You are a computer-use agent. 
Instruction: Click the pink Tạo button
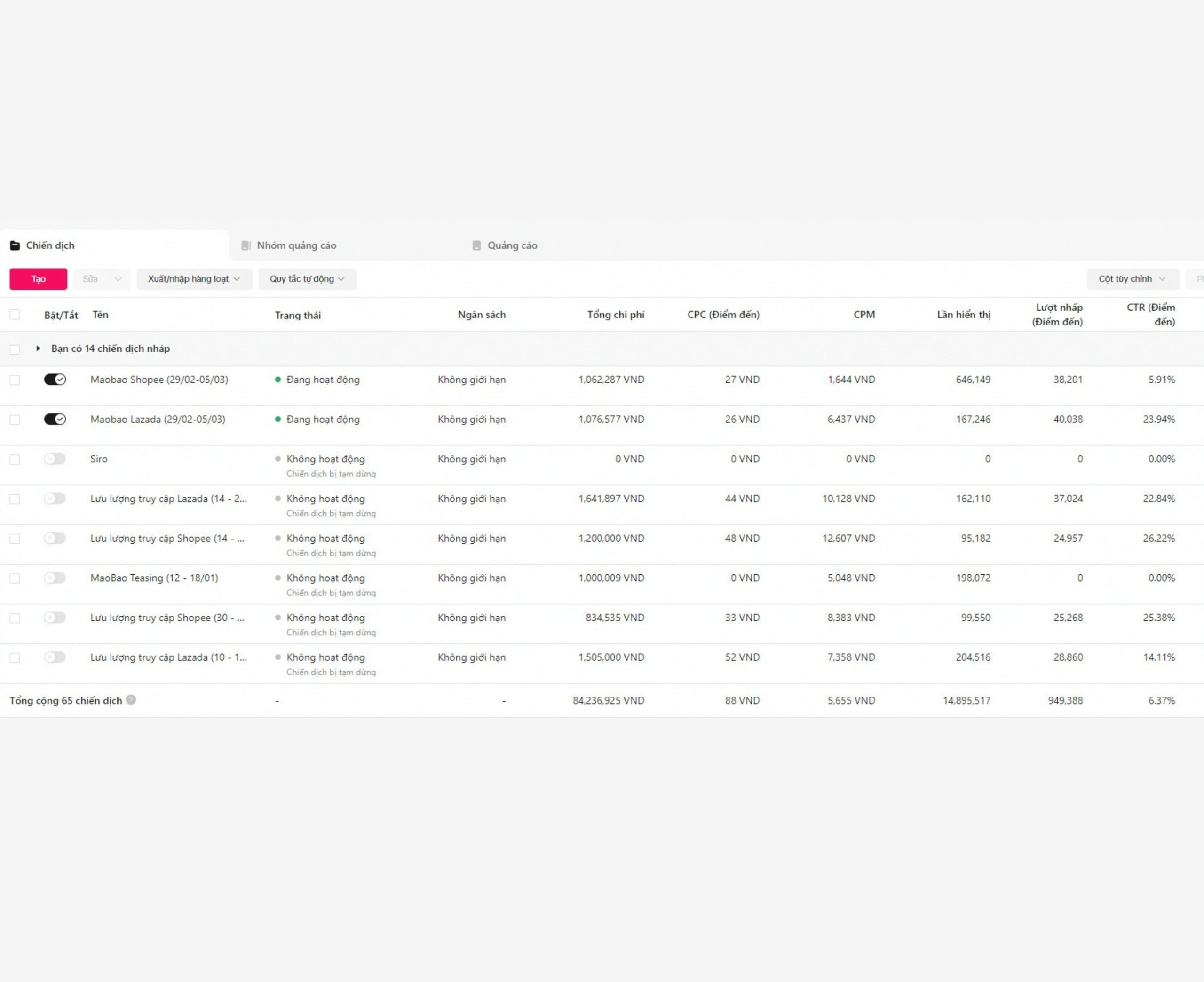39,279
